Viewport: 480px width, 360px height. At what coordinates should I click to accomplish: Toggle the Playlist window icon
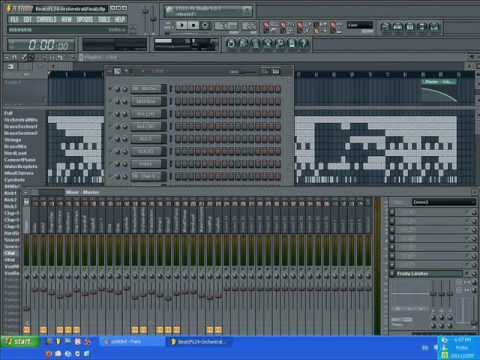point(385,27)
